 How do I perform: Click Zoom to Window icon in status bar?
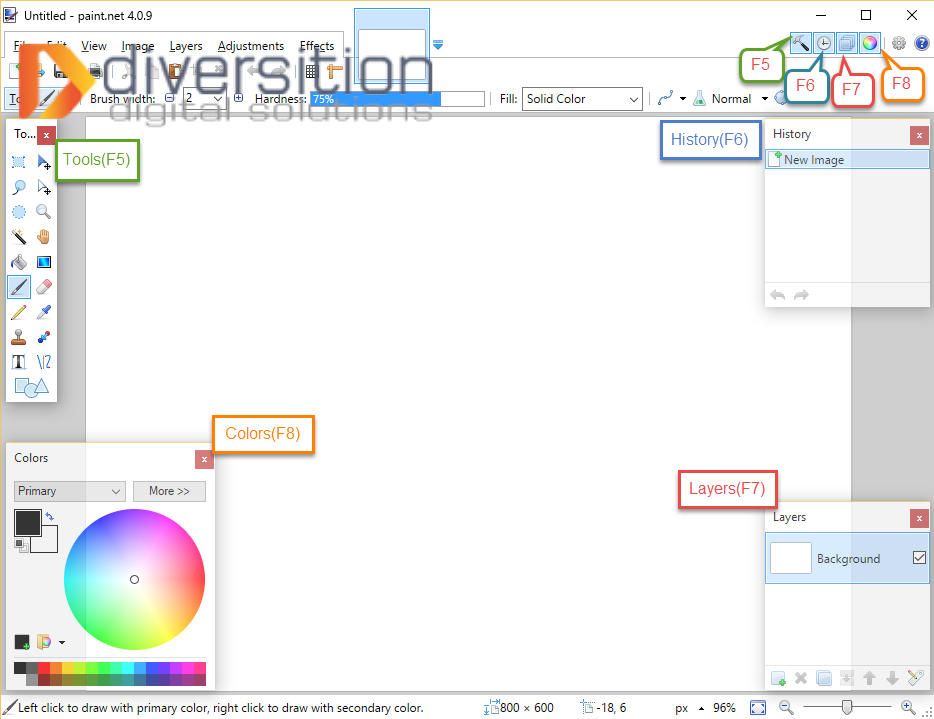point(758,708)
